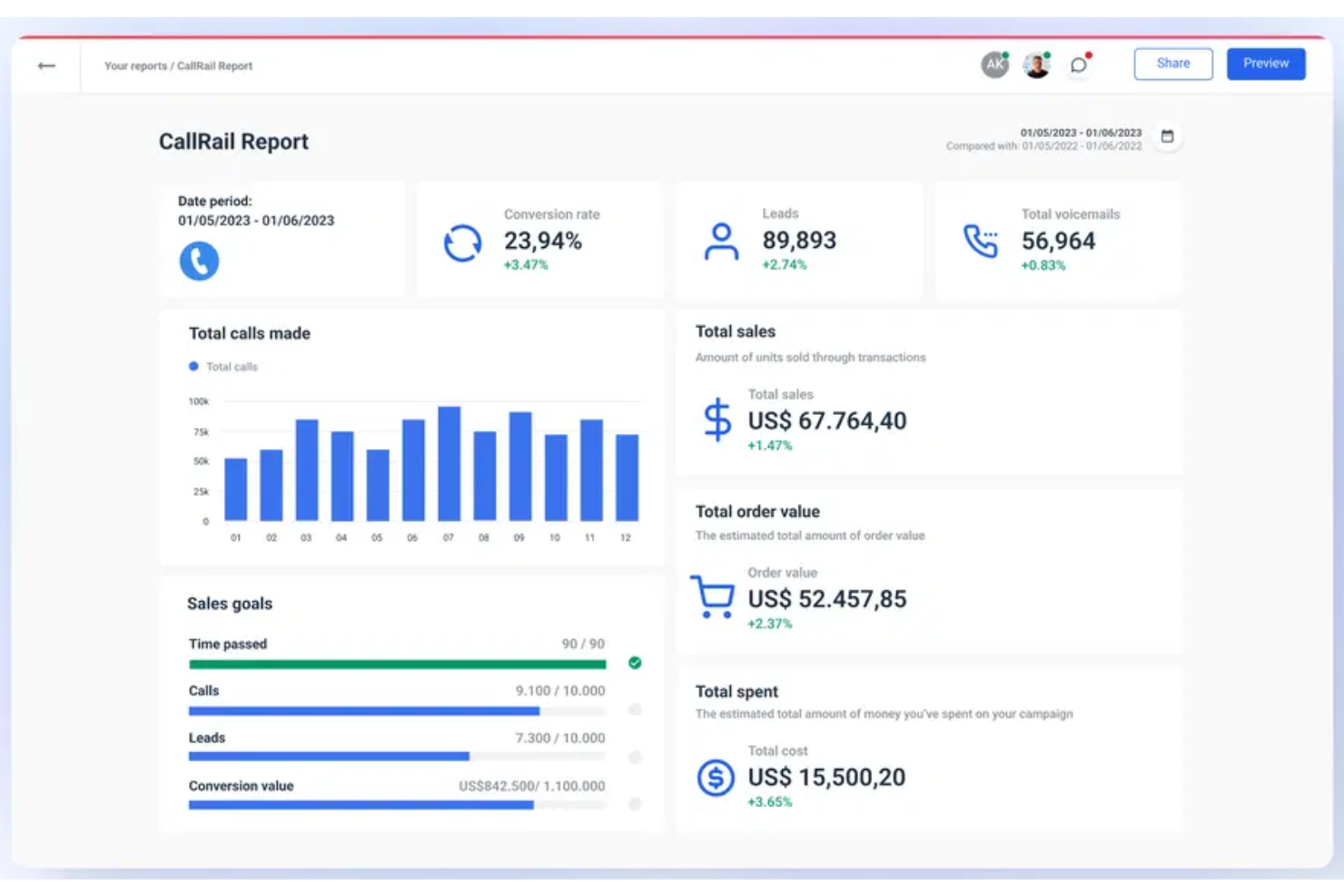Click the Compared with date range text
The image size is (1344, 896).
pyautogui.click(x=1044, y=146)
